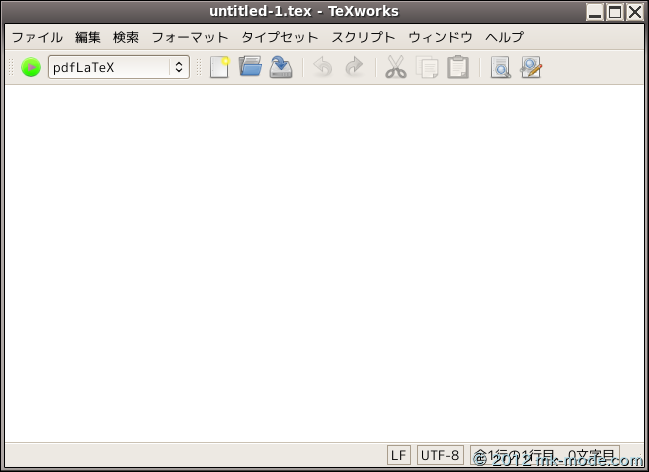649x472 pixels.
Task: Click the green Typeset run button
Action: click(31, 68)
